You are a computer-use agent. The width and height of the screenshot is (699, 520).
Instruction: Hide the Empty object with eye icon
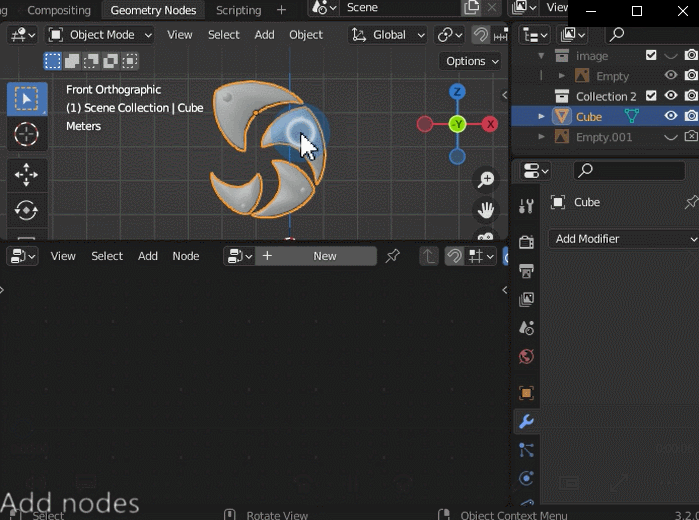[x=671, y=76]
